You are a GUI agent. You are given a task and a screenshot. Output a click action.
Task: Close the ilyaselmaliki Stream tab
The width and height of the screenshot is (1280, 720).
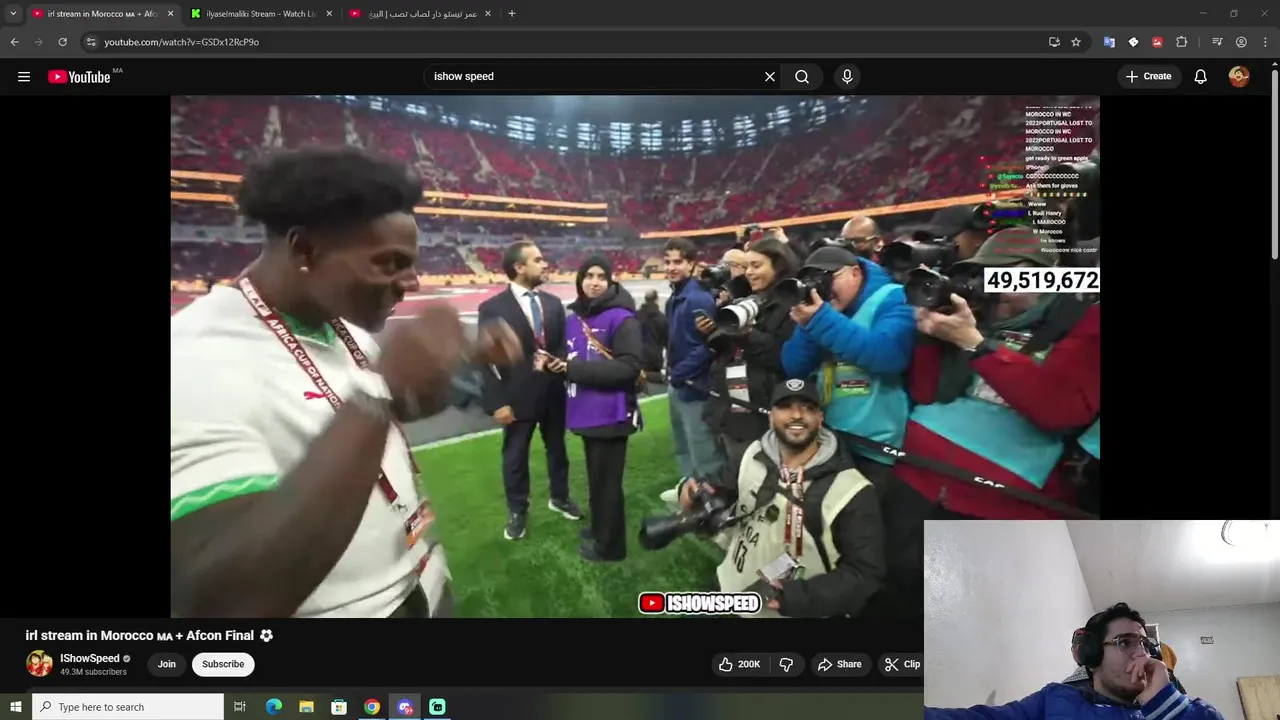click(329, 14)
